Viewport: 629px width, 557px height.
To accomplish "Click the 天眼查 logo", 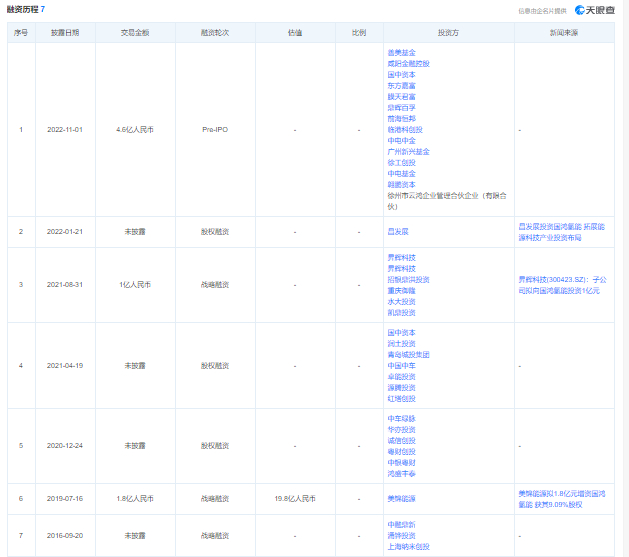I will [x=595, y=10].
